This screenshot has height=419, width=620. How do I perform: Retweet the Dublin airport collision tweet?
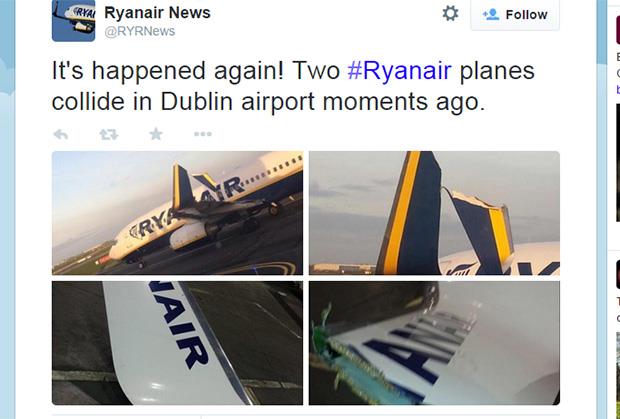(108, 134)
